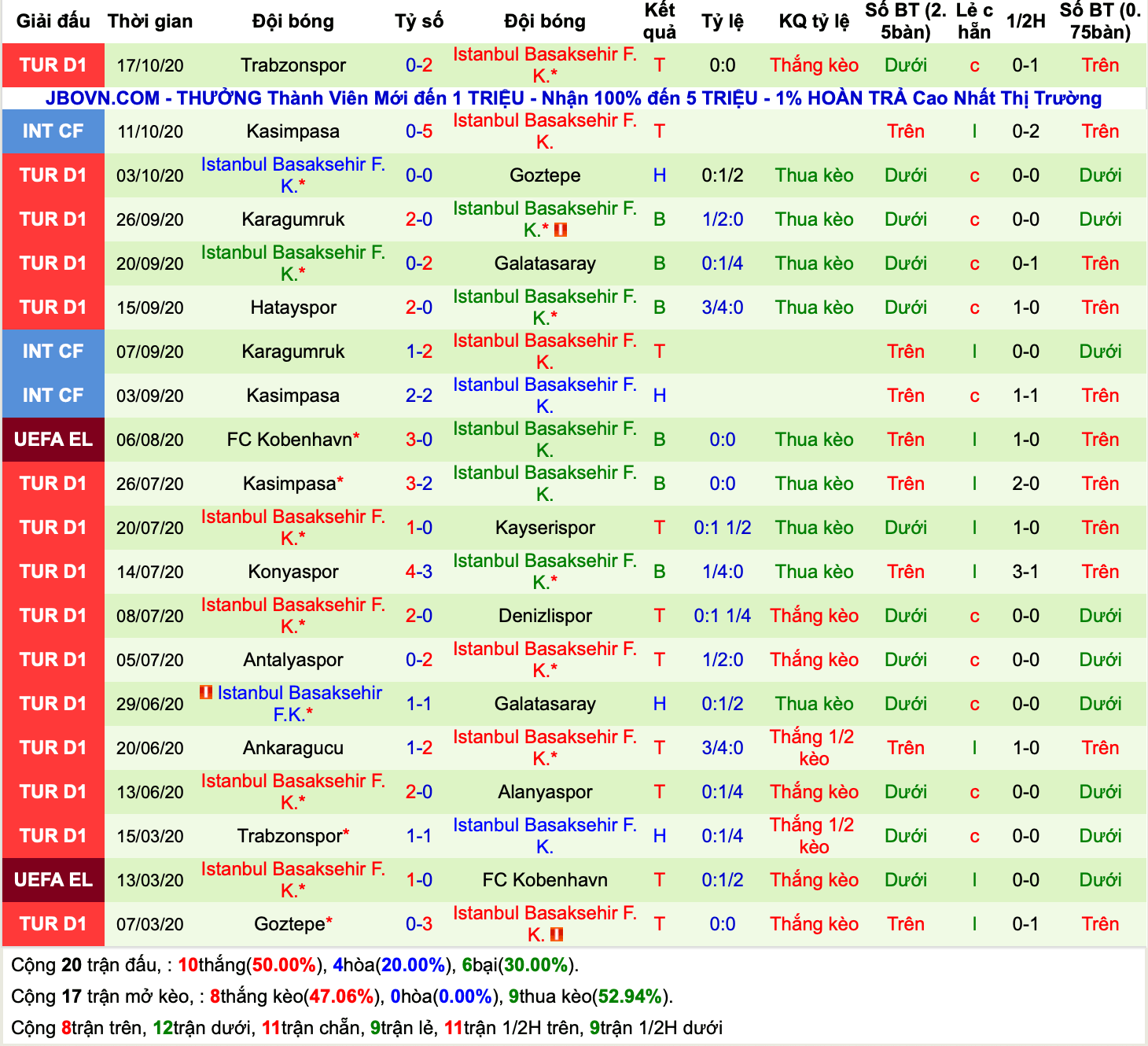The width and height of the screenshot is (1148, 1046).
Task: Click Thắng 1/2 kèo in Trabzonspor* 15/03/20 row
Action: (813, 836)
